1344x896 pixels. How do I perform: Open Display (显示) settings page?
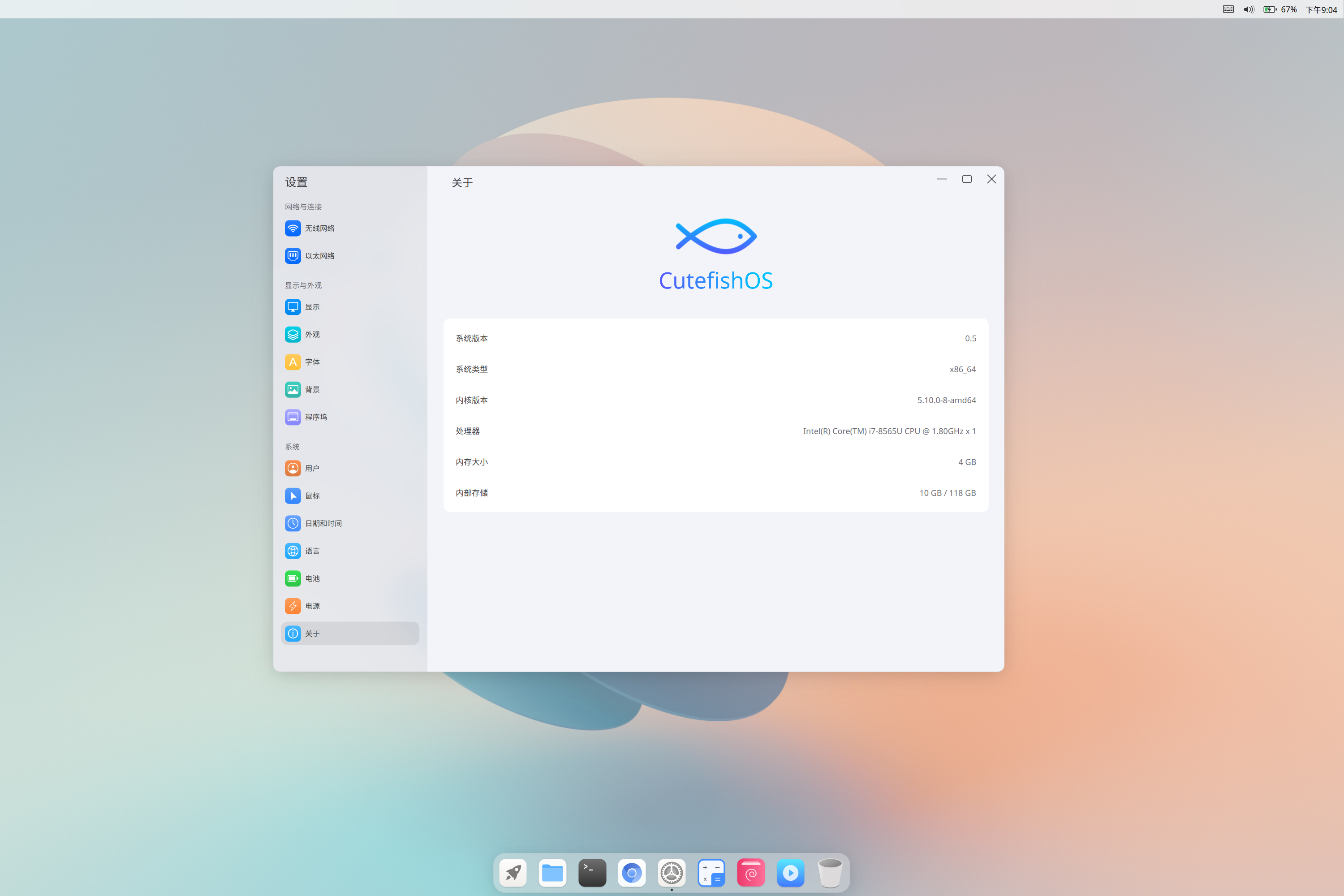(312, 307)
